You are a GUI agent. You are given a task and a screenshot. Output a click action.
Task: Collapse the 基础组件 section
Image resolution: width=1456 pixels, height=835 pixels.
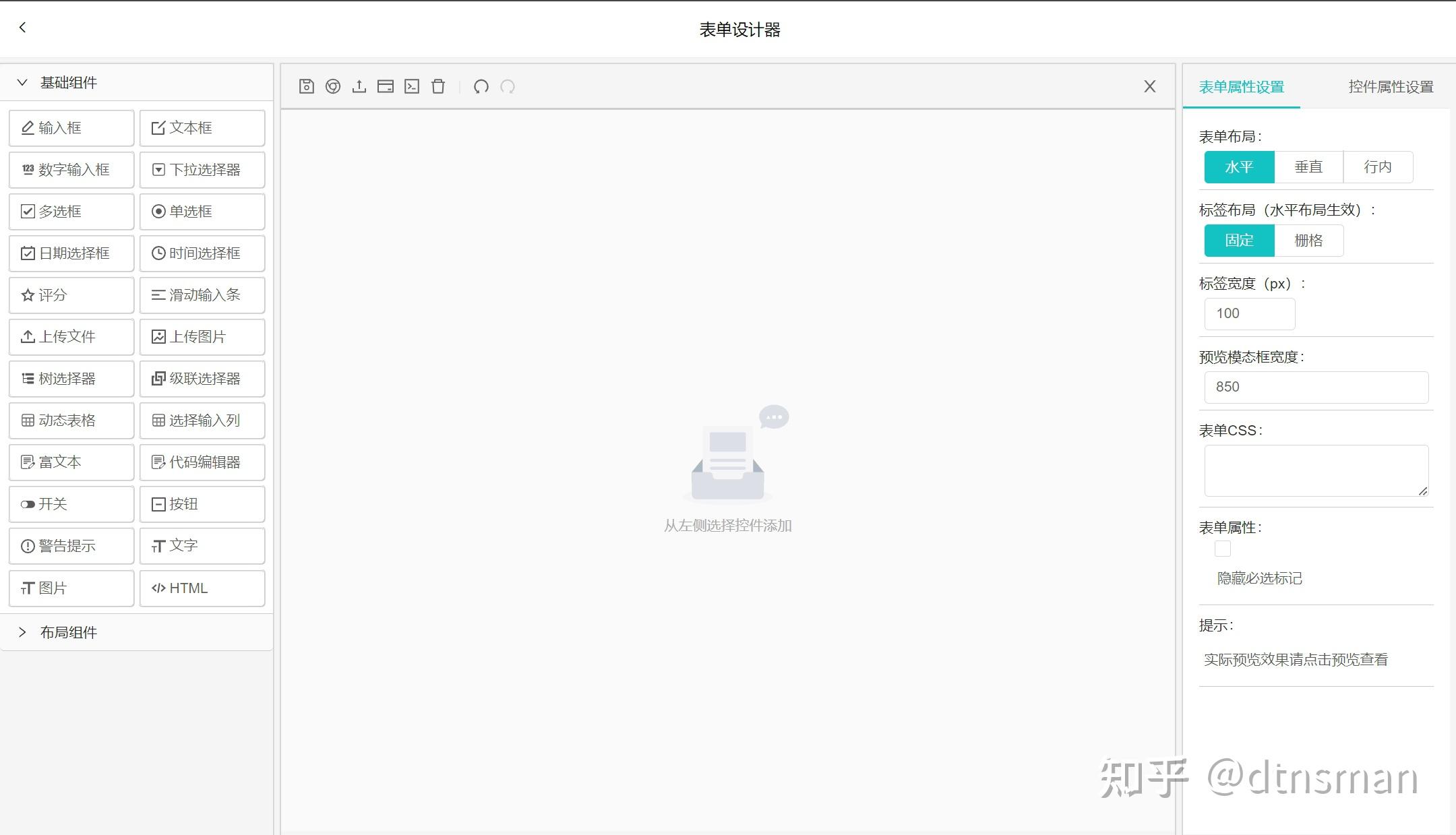click(22, 82)
